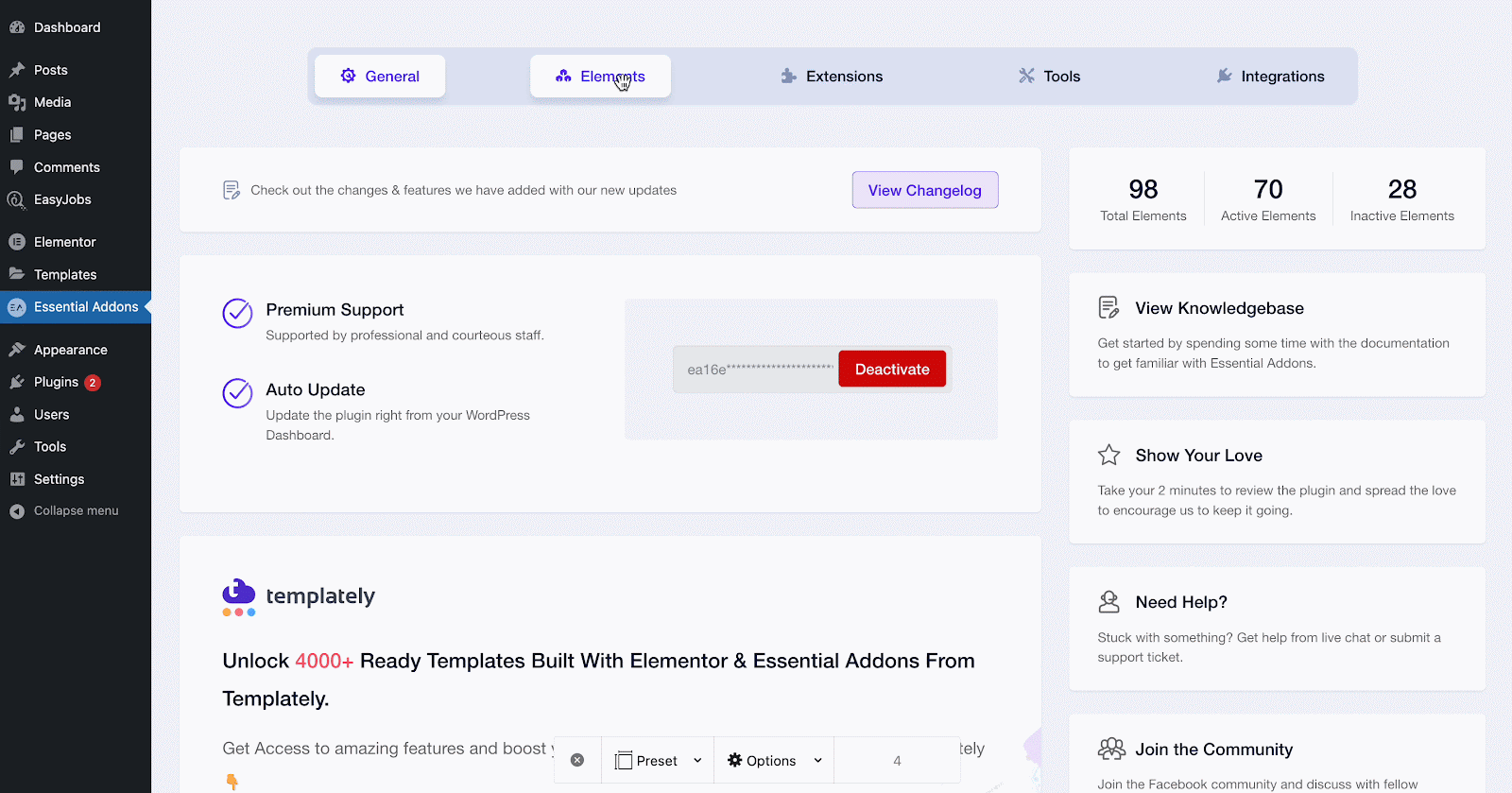The height and width of the screenshot is (793, 1512).
Task: Open the Plugins sidebar menu
Action: (x=56, y=382)
